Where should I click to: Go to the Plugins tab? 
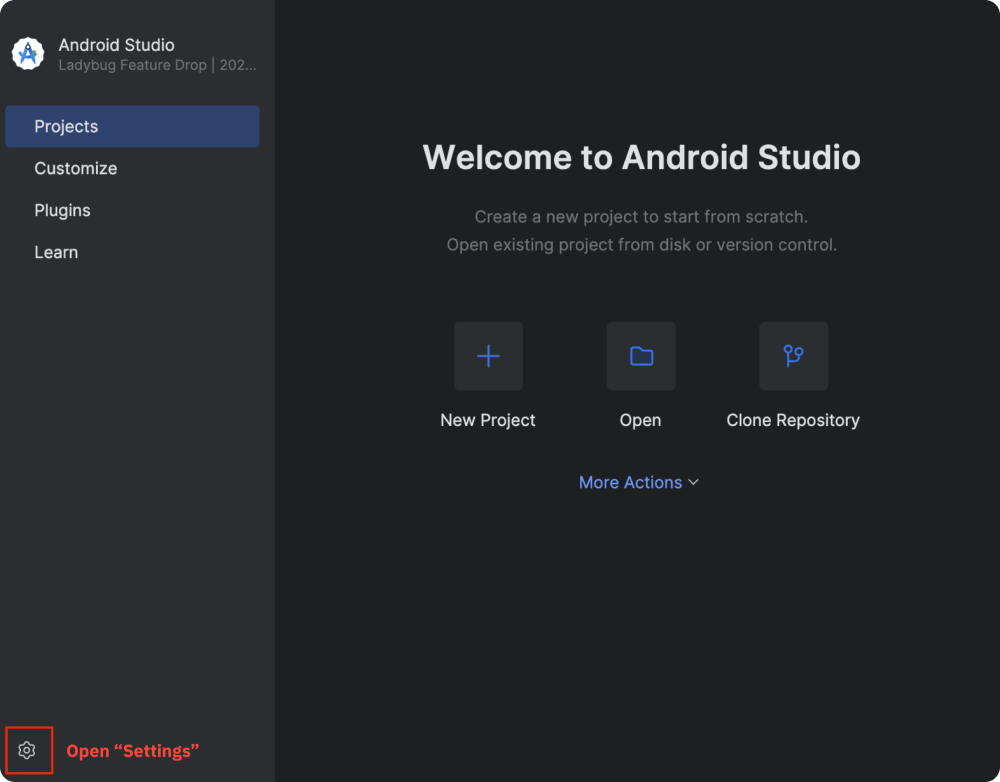(x=132, y=210)
